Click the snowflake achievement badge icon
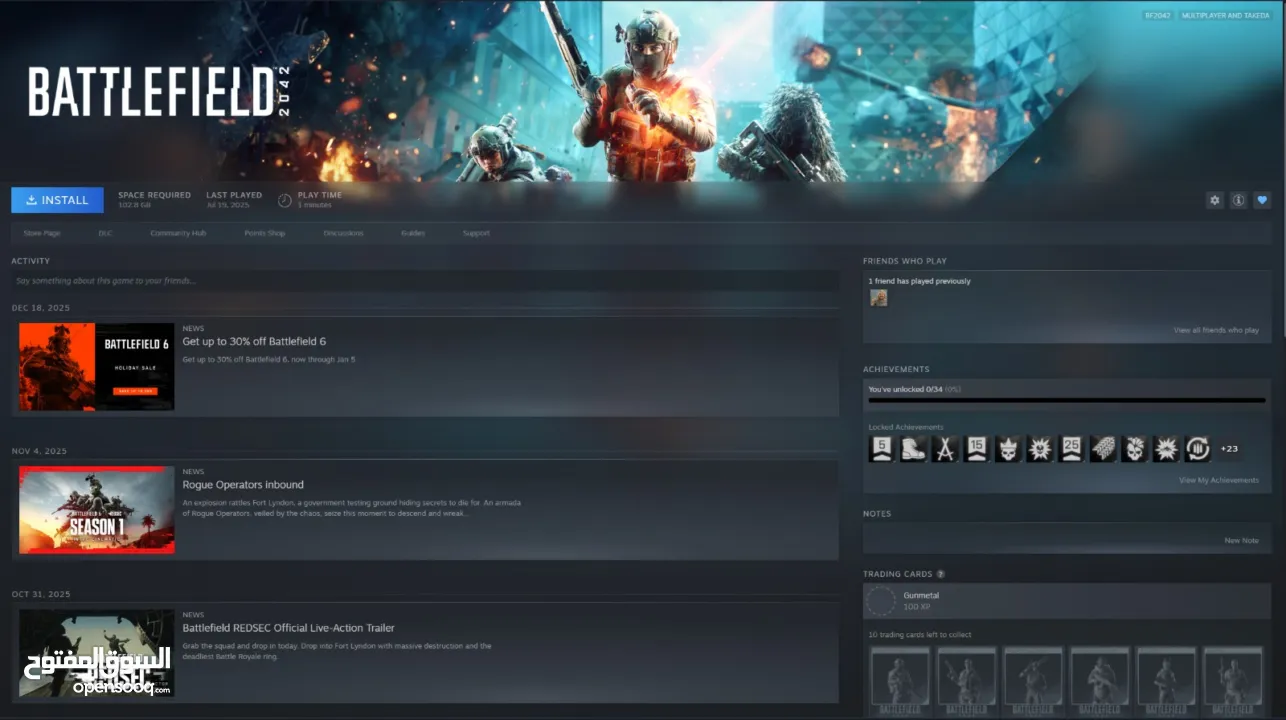The width and height of the screenshot is (1286, 720). 1165,448
